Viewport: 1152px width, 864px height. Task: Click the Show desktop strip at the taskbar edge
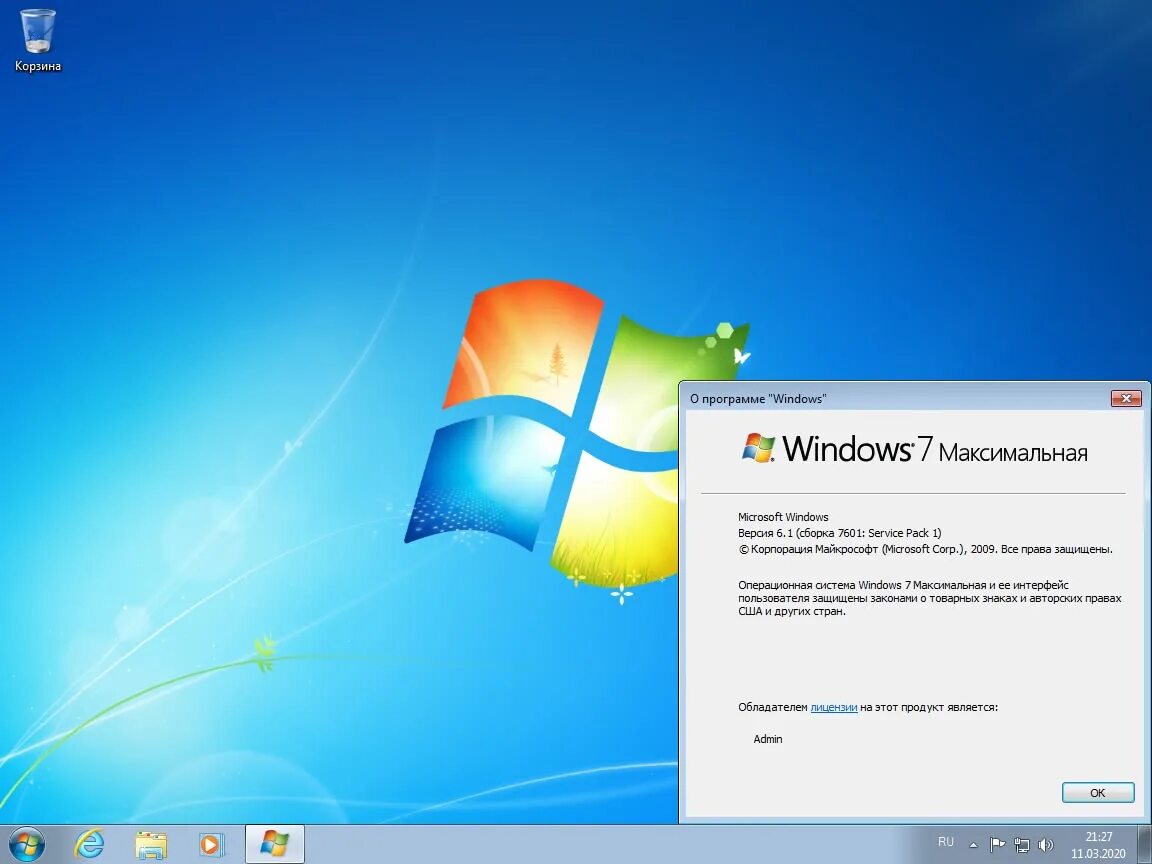coord(1146,844)
